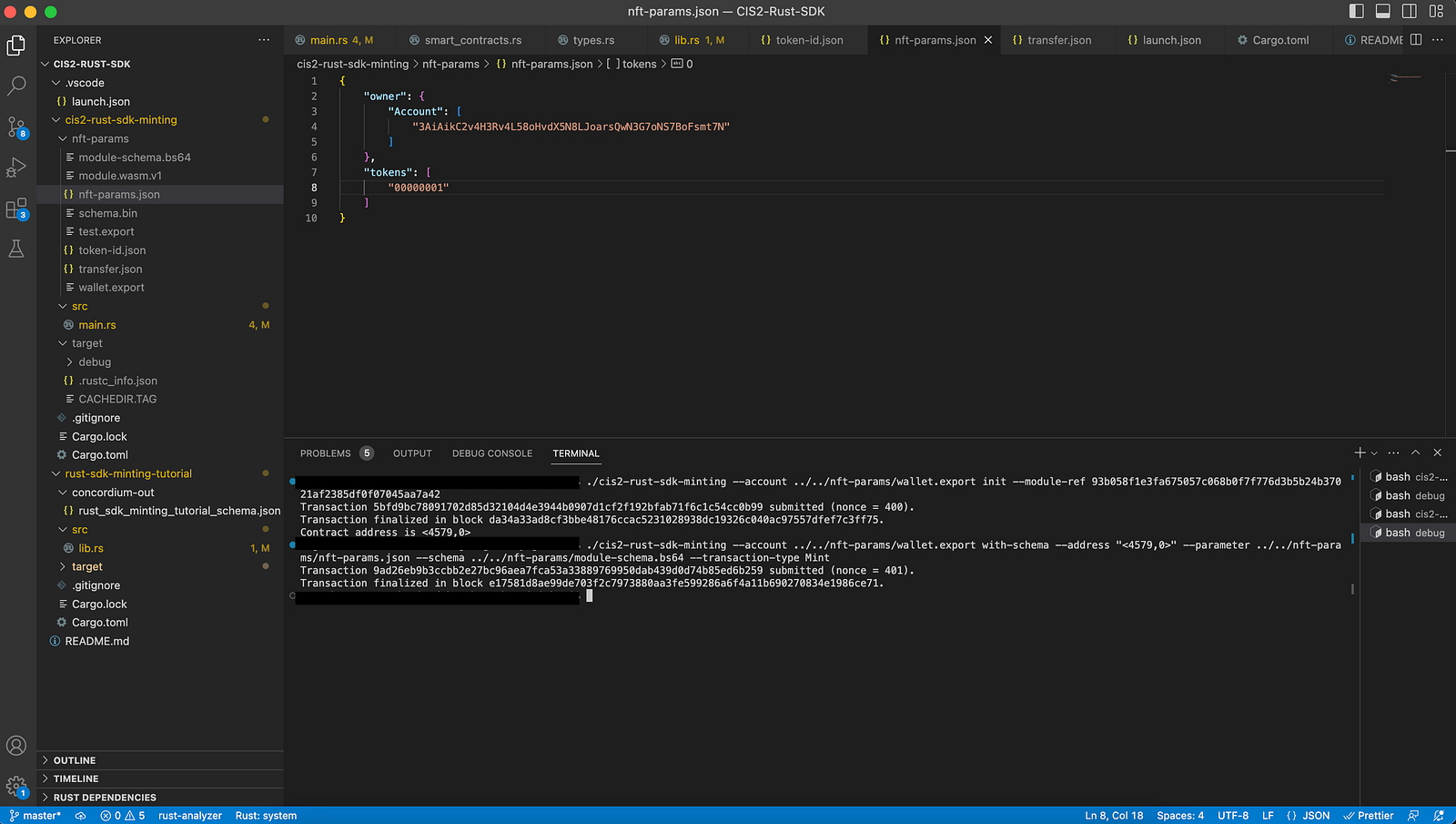Open terminal panel more actions ellipsis
This screenshot has width=1456, height=824.
[1394, 453]
